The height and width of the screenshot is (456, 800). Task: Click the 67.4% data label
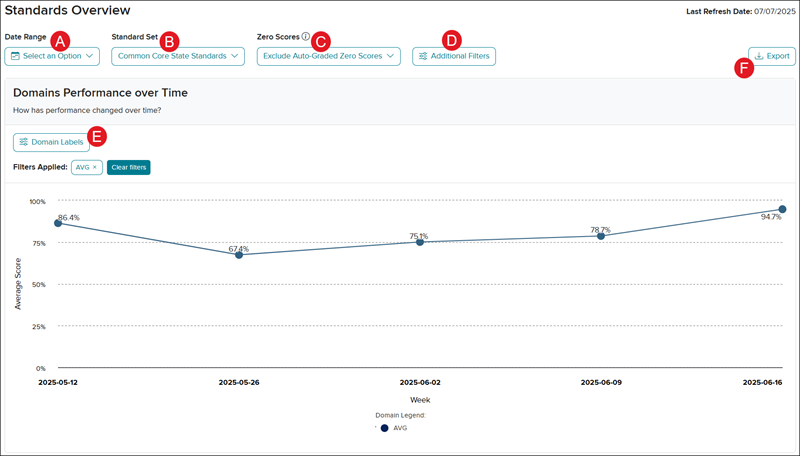click(238, 248)
